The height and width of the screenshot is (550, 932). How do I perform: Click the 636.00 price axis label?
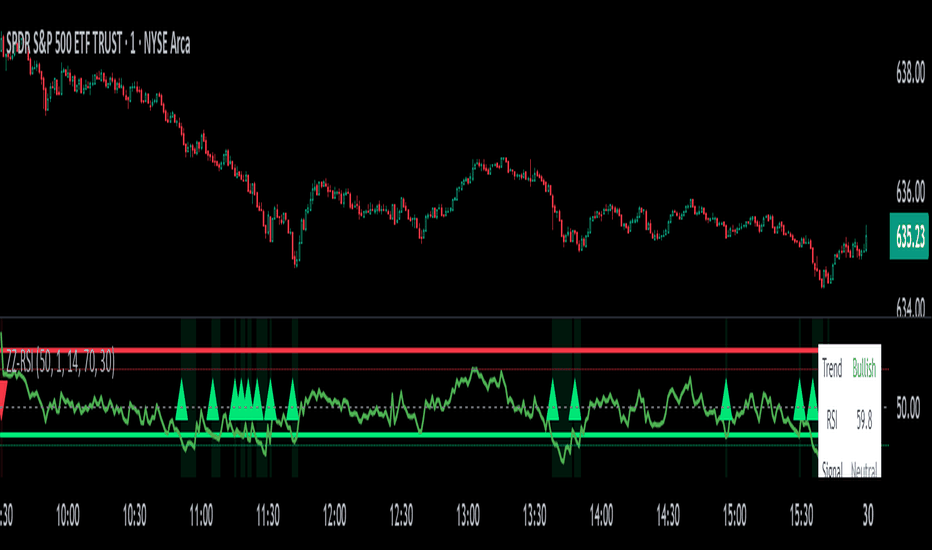click(910, 192)
